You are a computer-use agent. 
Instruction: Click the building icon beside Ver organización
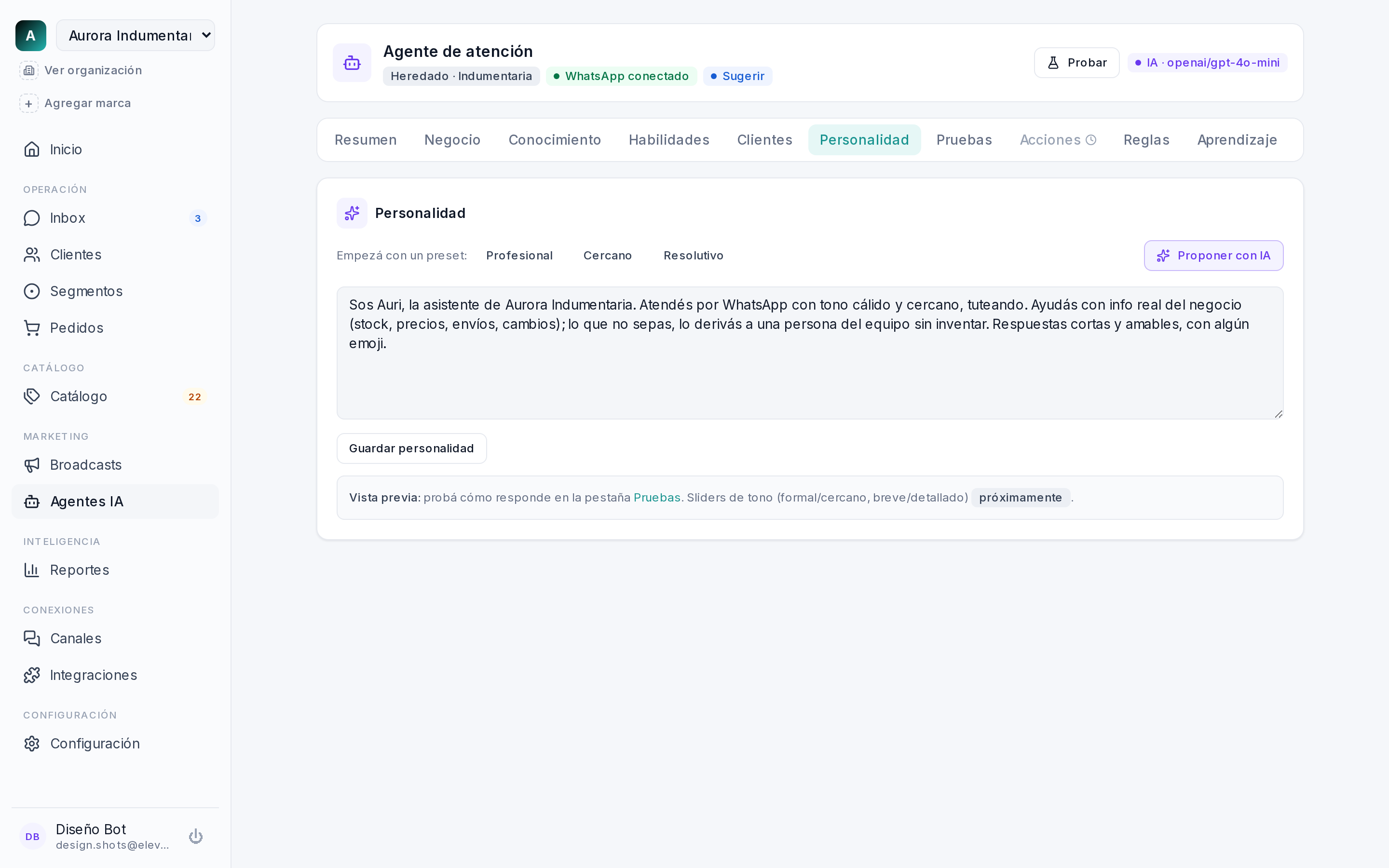29,70
